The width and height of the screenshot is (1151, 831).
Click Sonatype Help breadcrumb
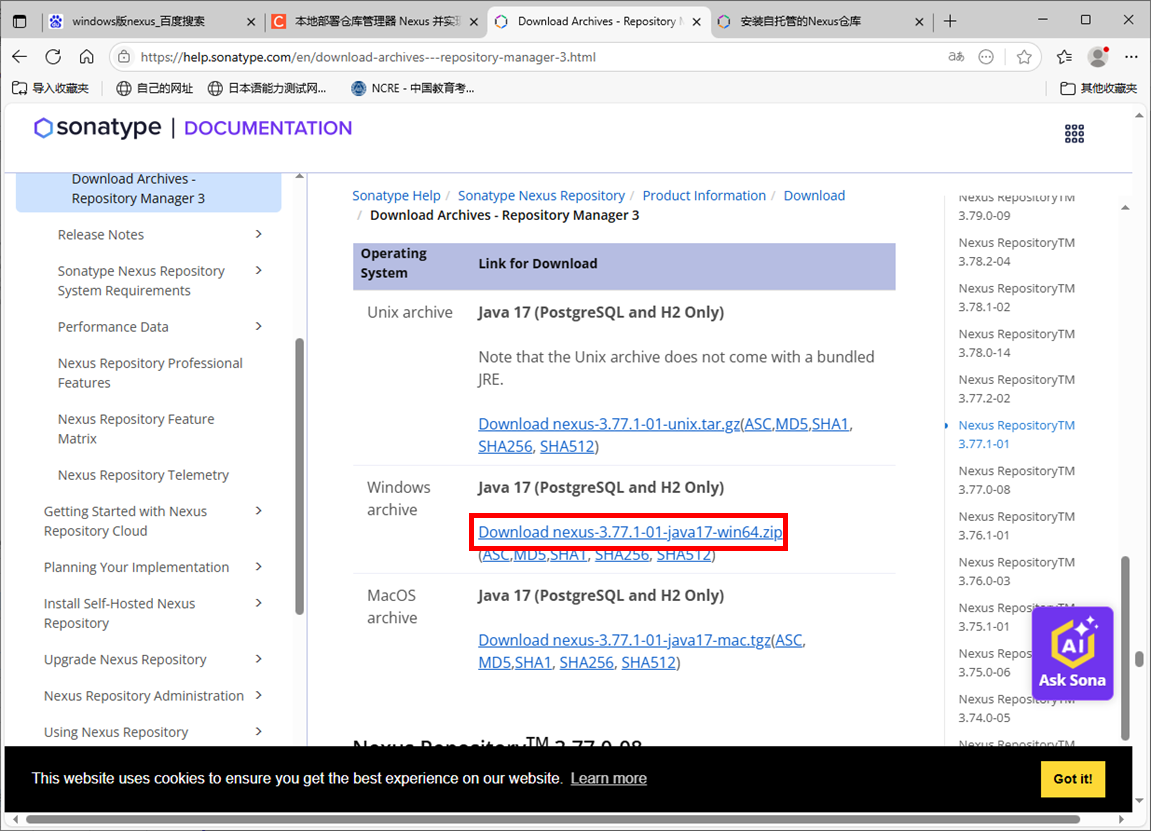tap(396, 195)
